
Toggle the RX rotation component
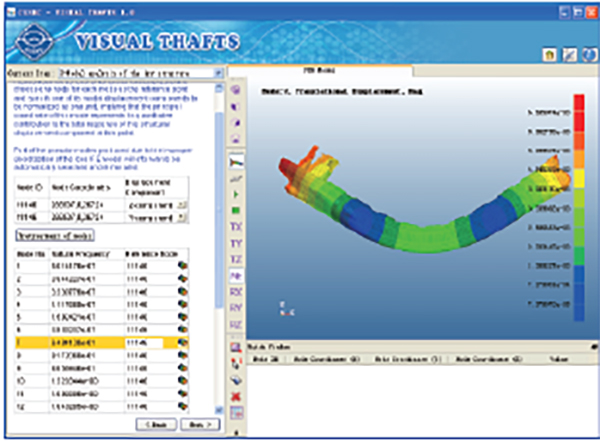tap(236, 292)
